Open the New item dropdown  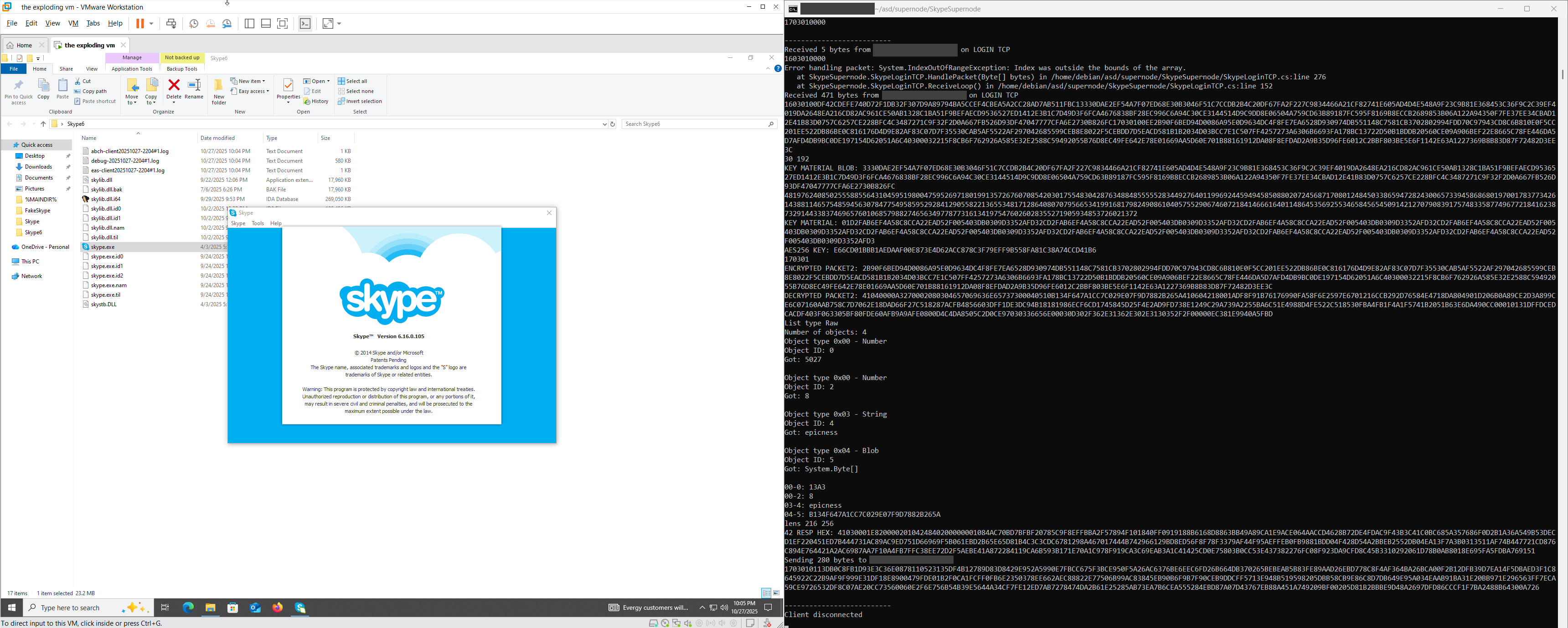248,81
